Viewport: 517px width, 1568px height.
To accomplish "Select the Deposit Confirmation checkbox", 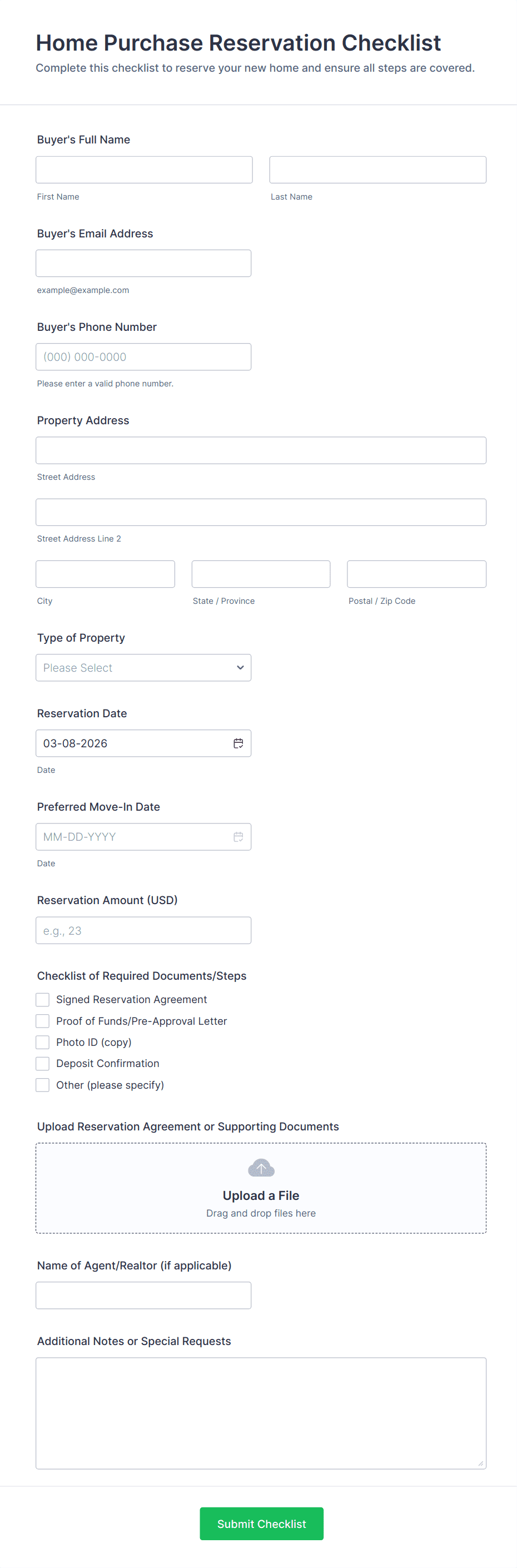I will [x=43, y=1063].
